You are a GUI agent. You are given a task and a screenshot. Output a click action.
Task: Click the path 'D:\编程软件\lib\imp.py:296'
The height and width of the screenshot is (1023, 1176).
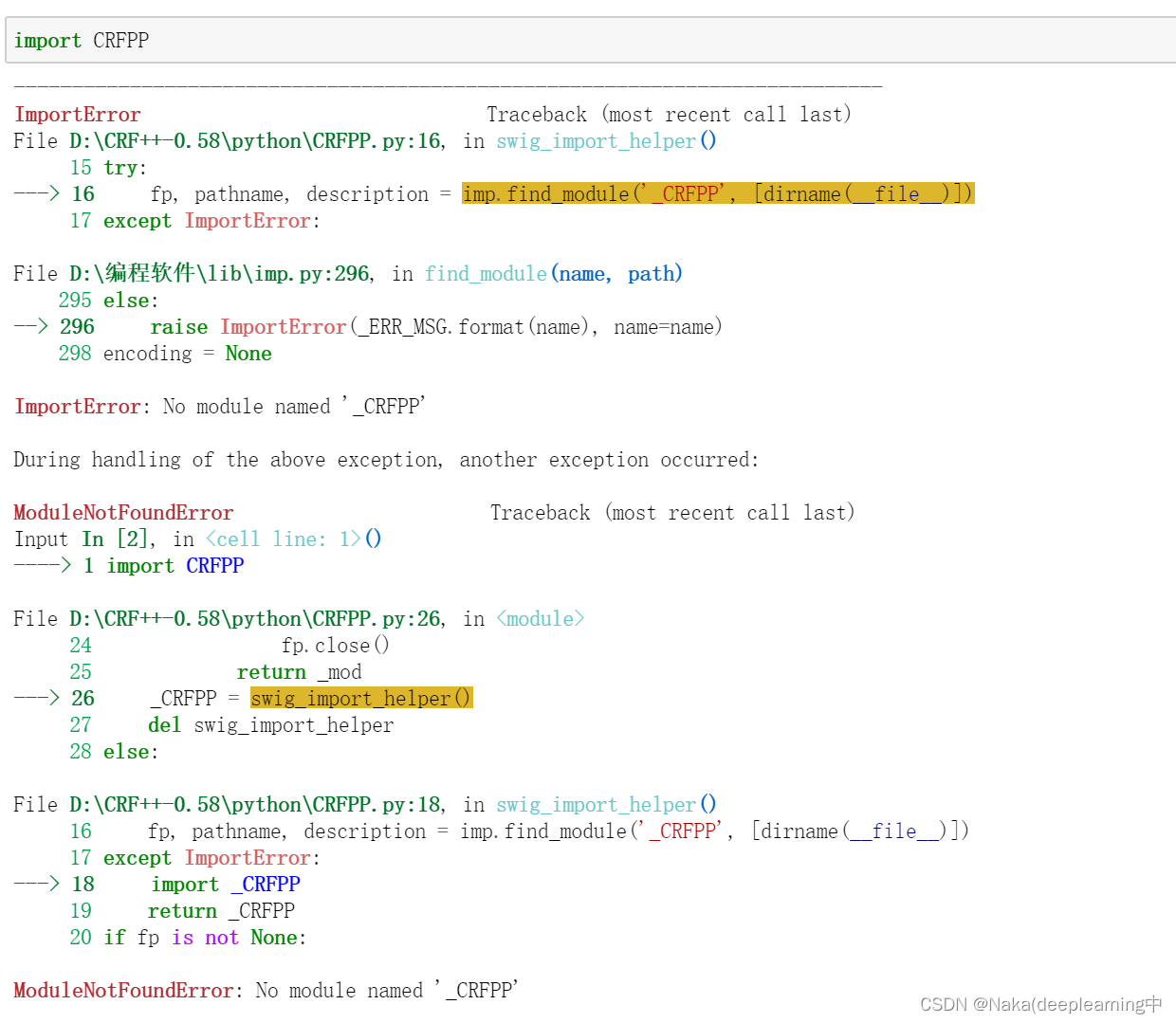tap(220, 274)
